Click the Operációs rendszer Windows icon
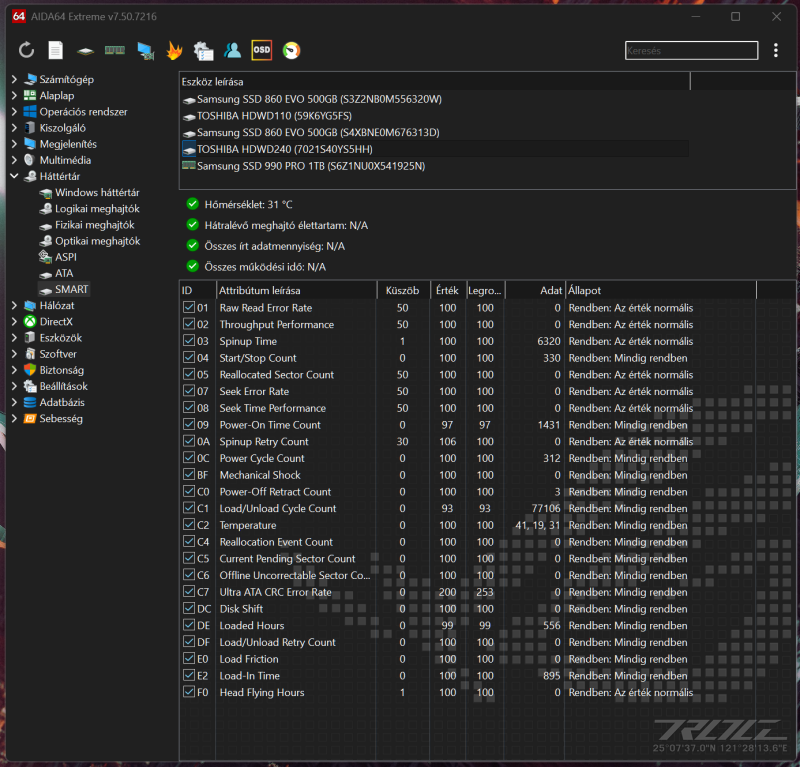This screenshot has height=767, width=800. (x=30, y=111)
